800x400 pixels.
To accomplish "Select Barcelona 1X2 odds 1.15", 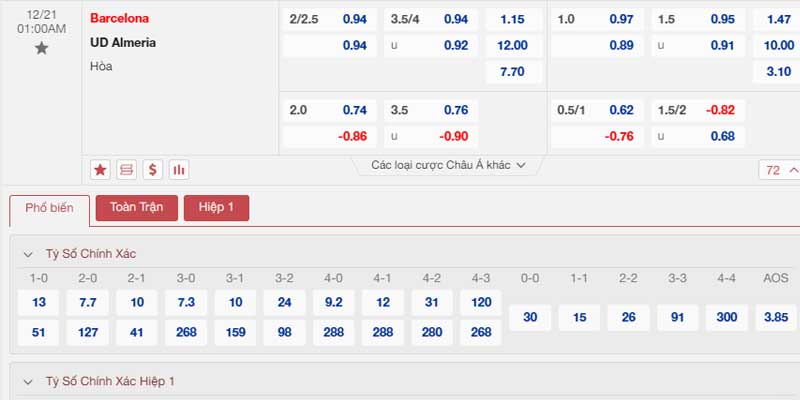I will click(513, 19).
